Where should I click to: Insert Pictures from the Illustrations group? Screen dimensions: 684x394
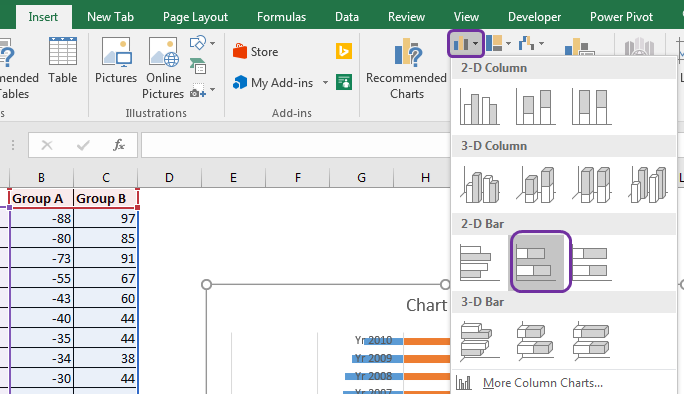click(116, 61)
